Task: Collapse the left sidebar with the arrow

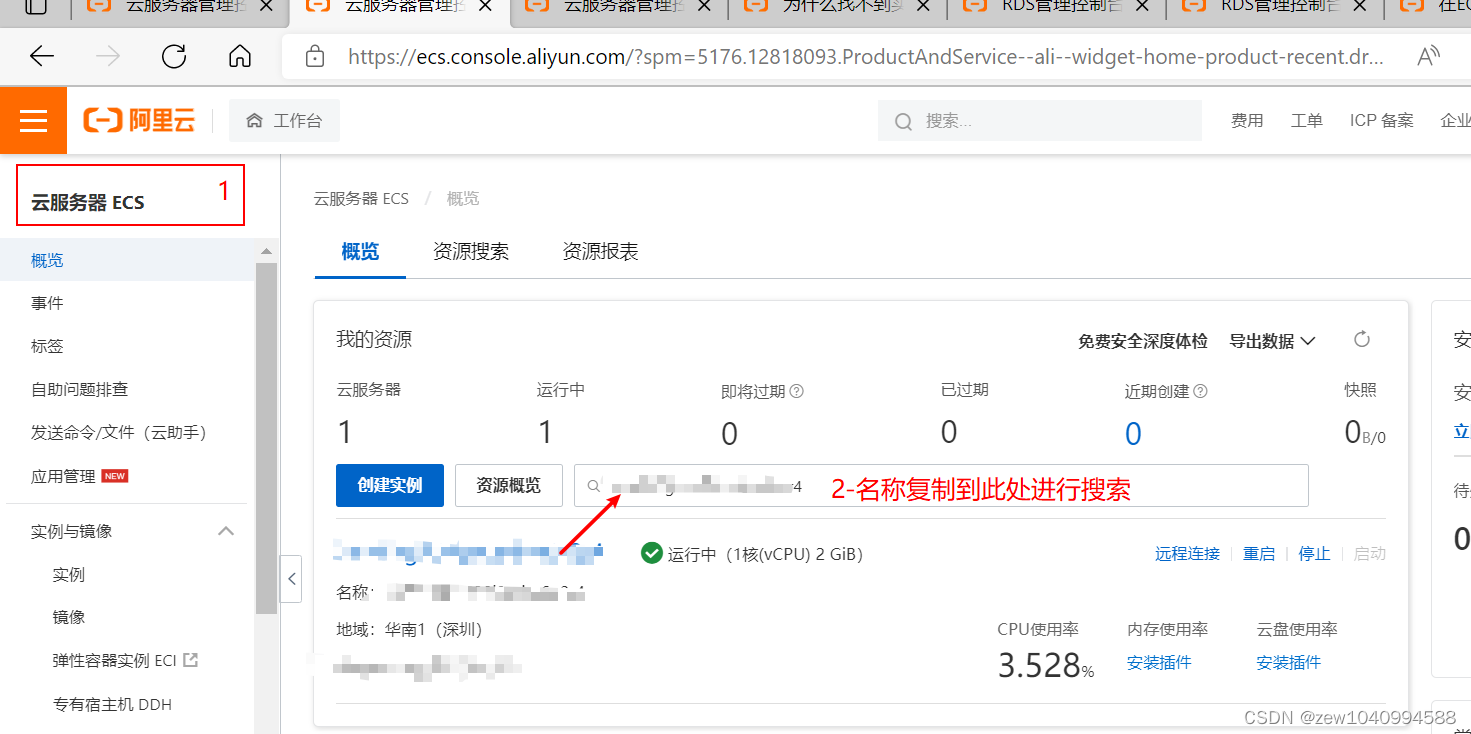Action: [291, 578]
